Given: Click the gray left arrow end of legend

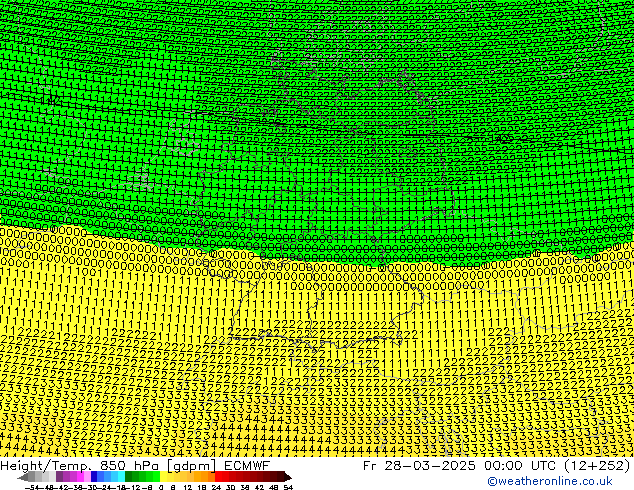Looking at the screenshot, I should coord(23,477).
